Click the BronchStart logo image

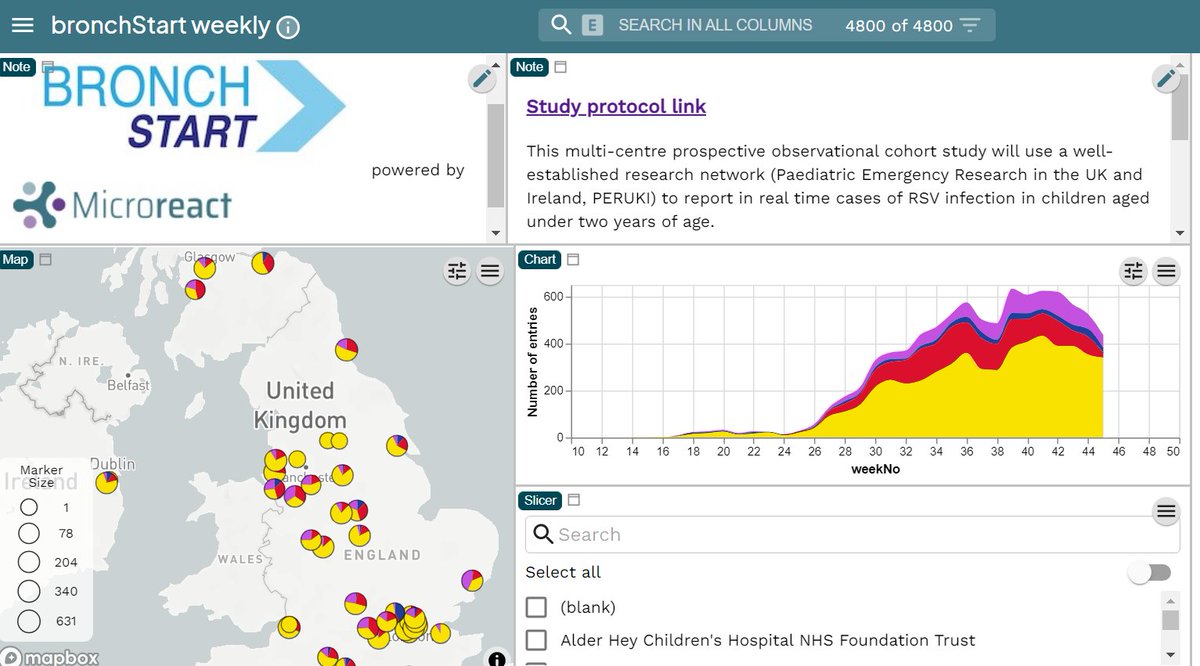(193, 107)
